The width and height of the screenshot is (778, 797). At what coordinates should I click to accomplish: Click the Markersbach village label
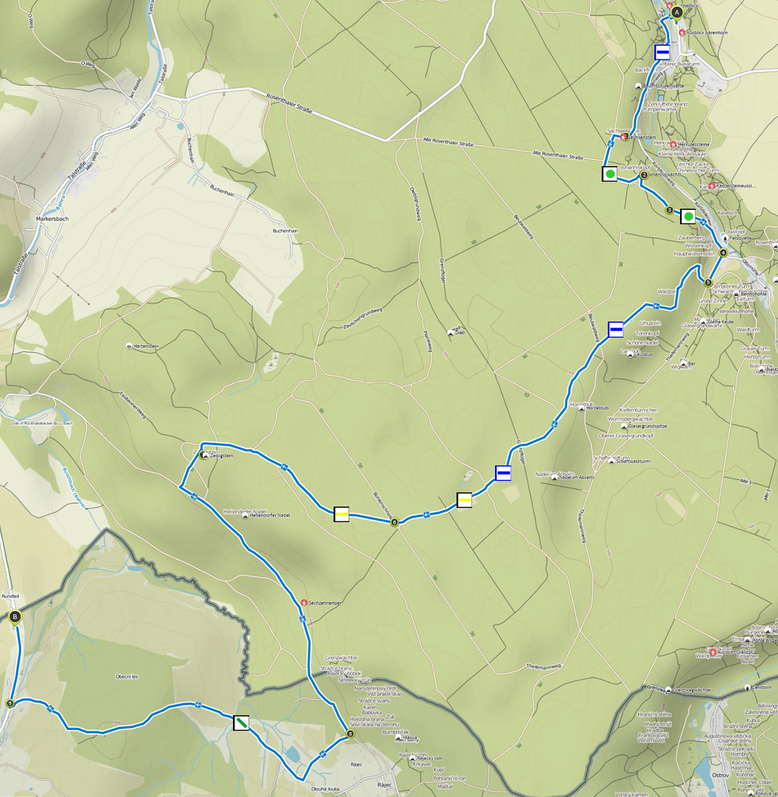point(52,219)
